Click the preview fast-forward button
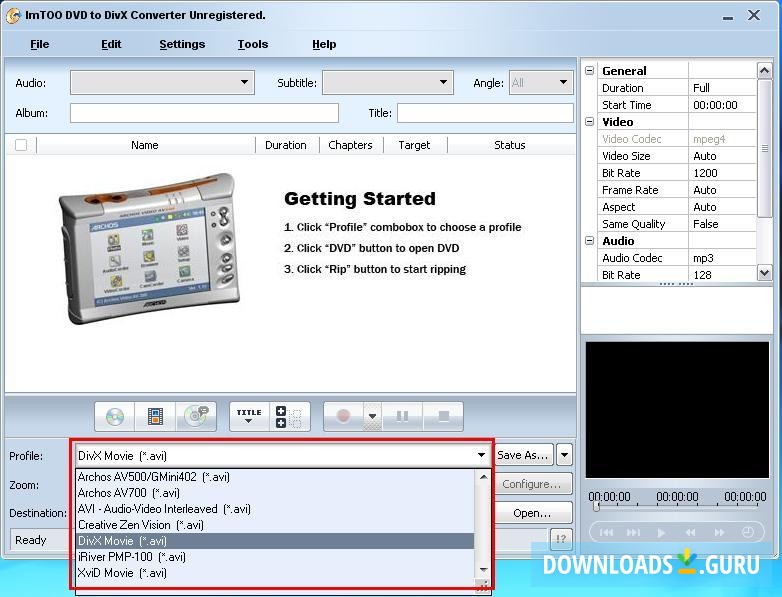This screenshot has height=597, width=782. [x=719, y=533]
